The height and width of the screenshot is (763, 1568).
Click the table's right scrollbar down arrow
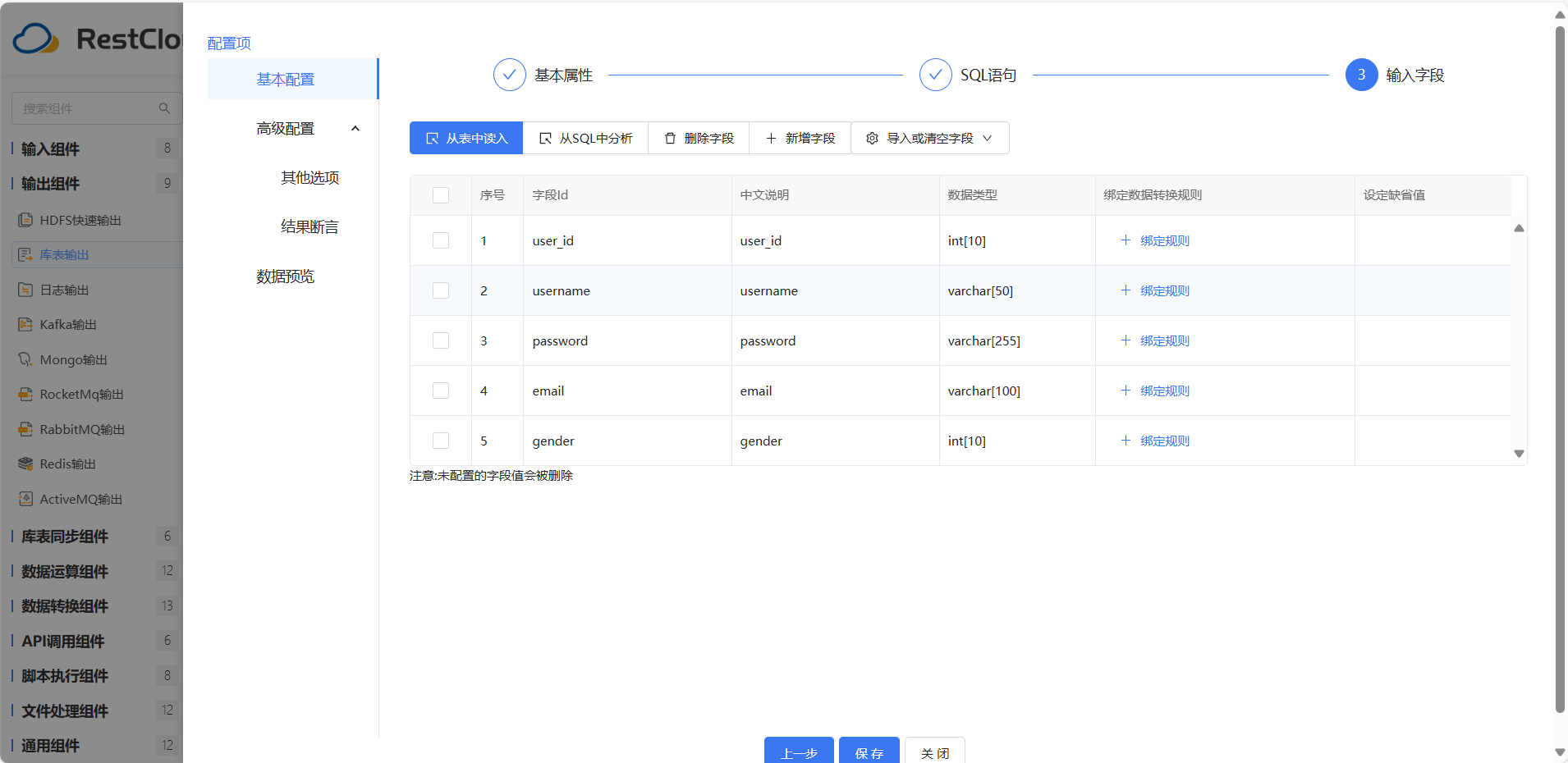coord(1519,453)
